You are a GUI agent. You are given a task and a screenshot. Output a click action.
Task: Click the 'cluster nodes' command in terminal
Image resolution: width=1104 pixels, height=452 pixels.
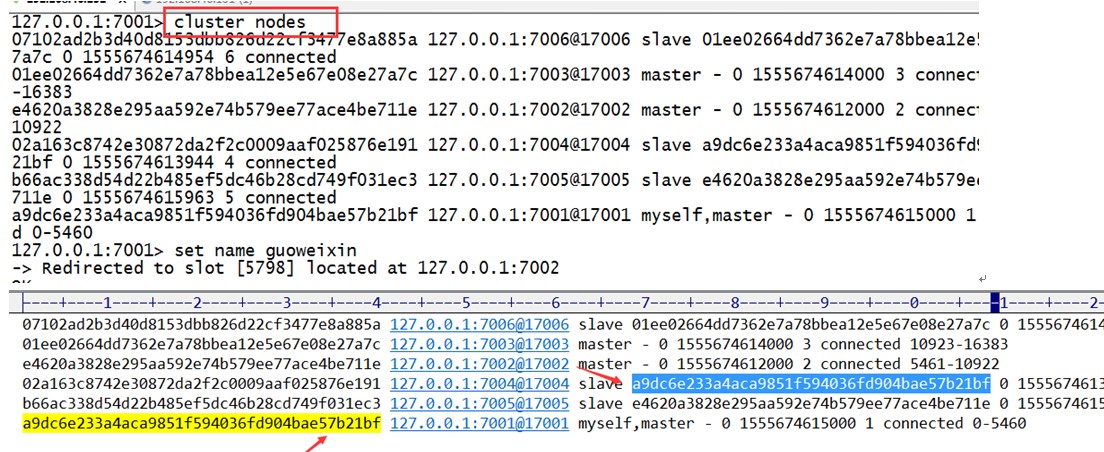tap(241, 22)
